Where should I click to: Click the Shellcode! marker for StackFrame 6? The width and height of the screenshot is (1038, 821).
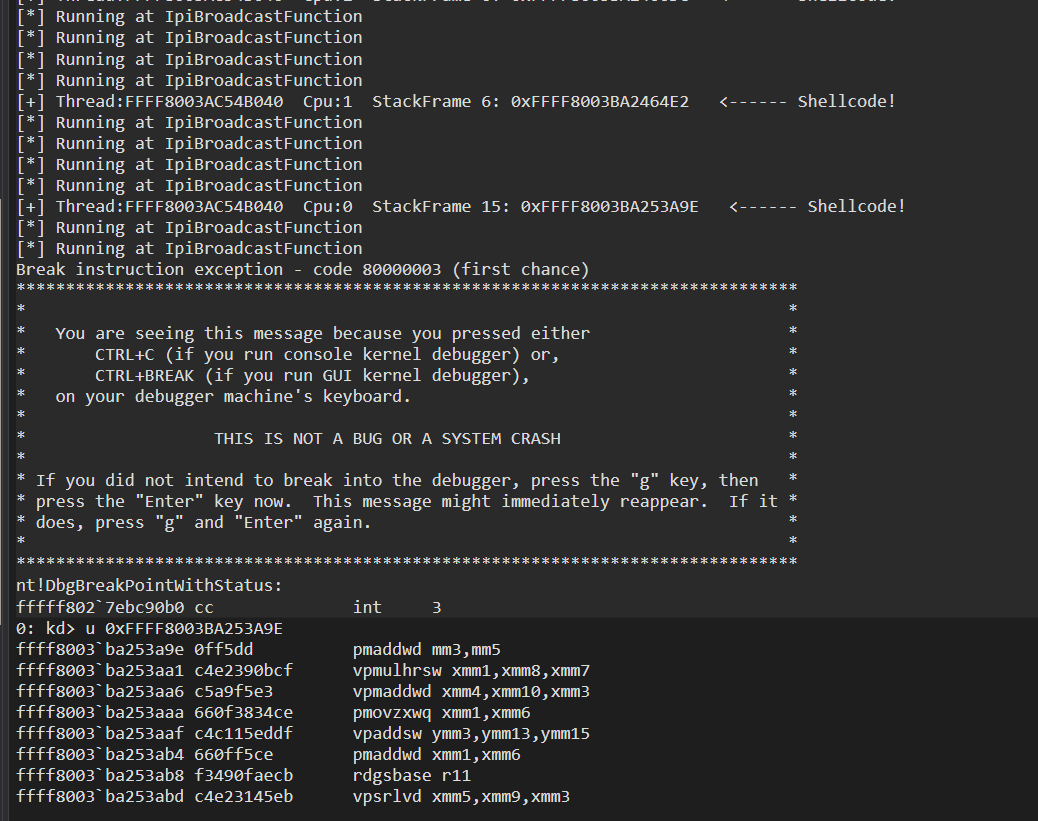846,101
